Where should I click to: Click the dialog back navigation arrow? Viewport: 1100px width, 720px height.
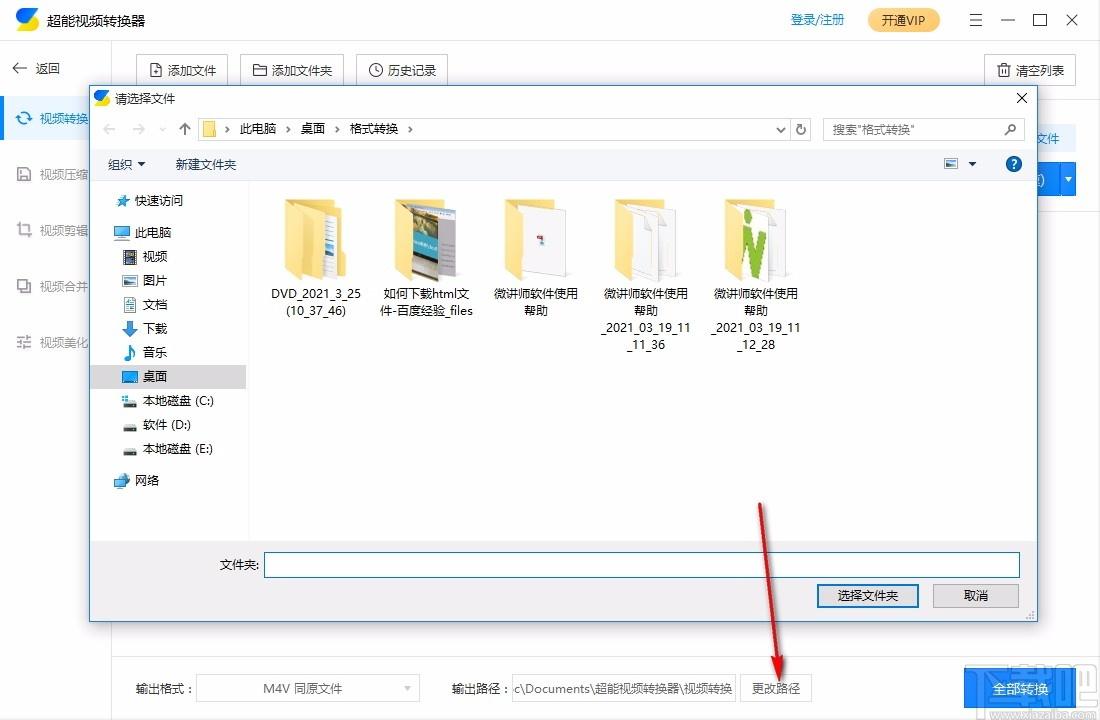click(x=109, y=129)
